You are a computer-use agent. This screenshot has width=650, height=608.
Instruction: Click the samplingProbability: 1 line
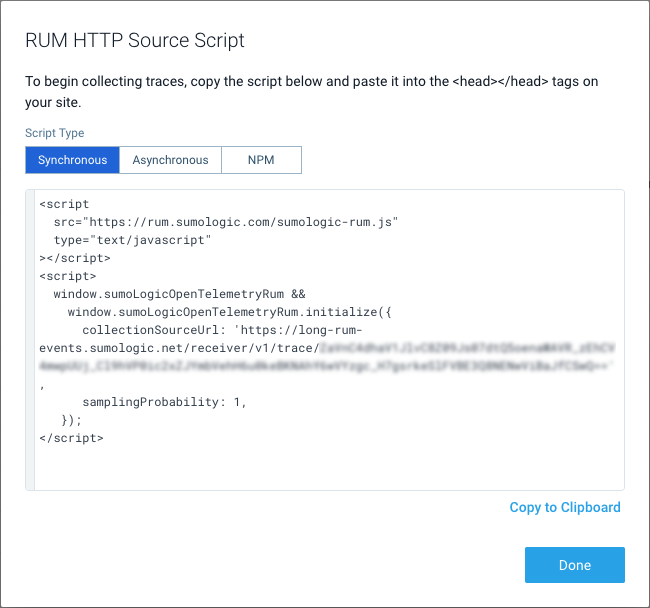[163, 402]
